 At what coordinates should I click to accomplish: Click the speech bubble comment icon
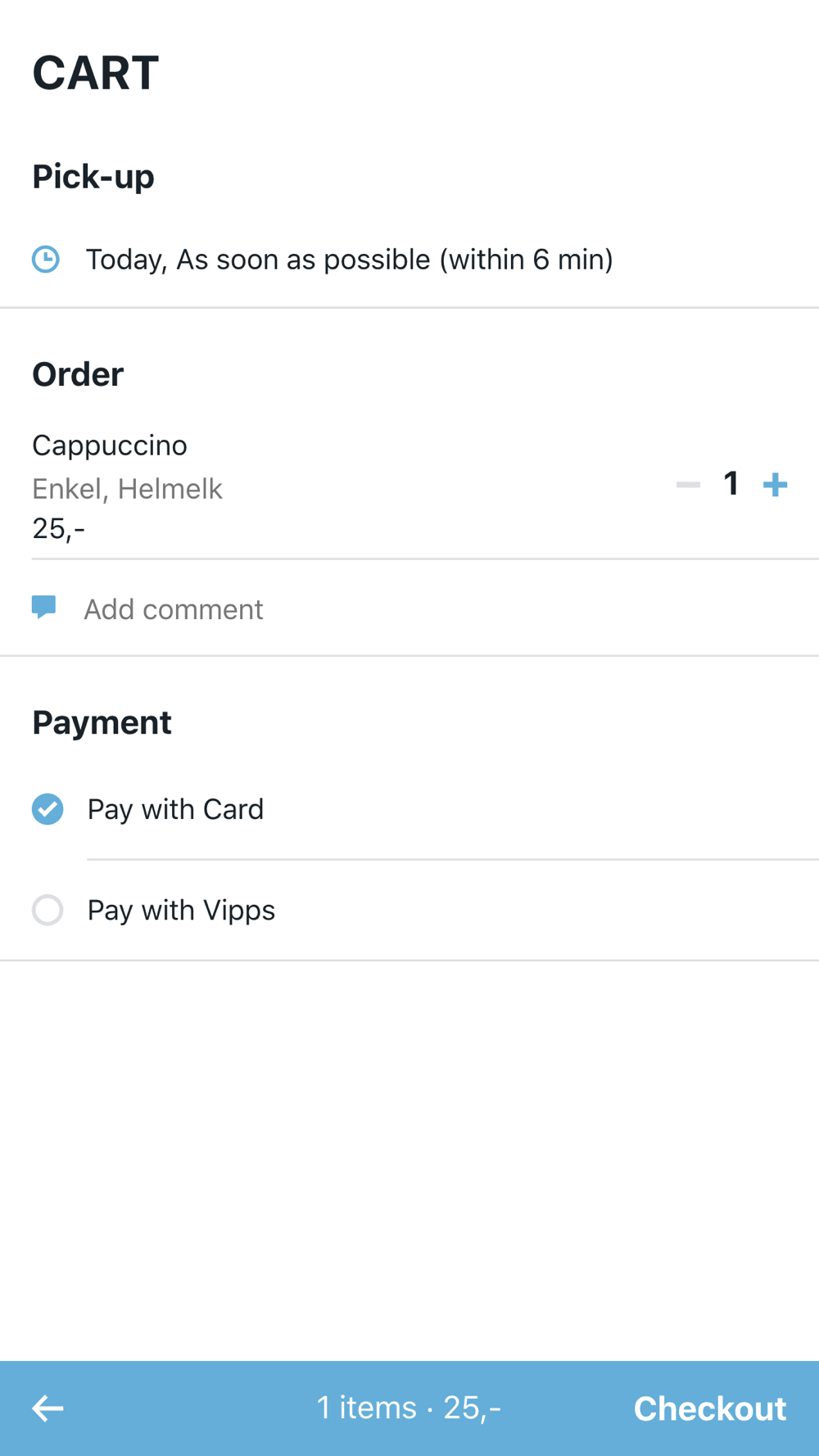pyautogui.click(x=44, y=607)
